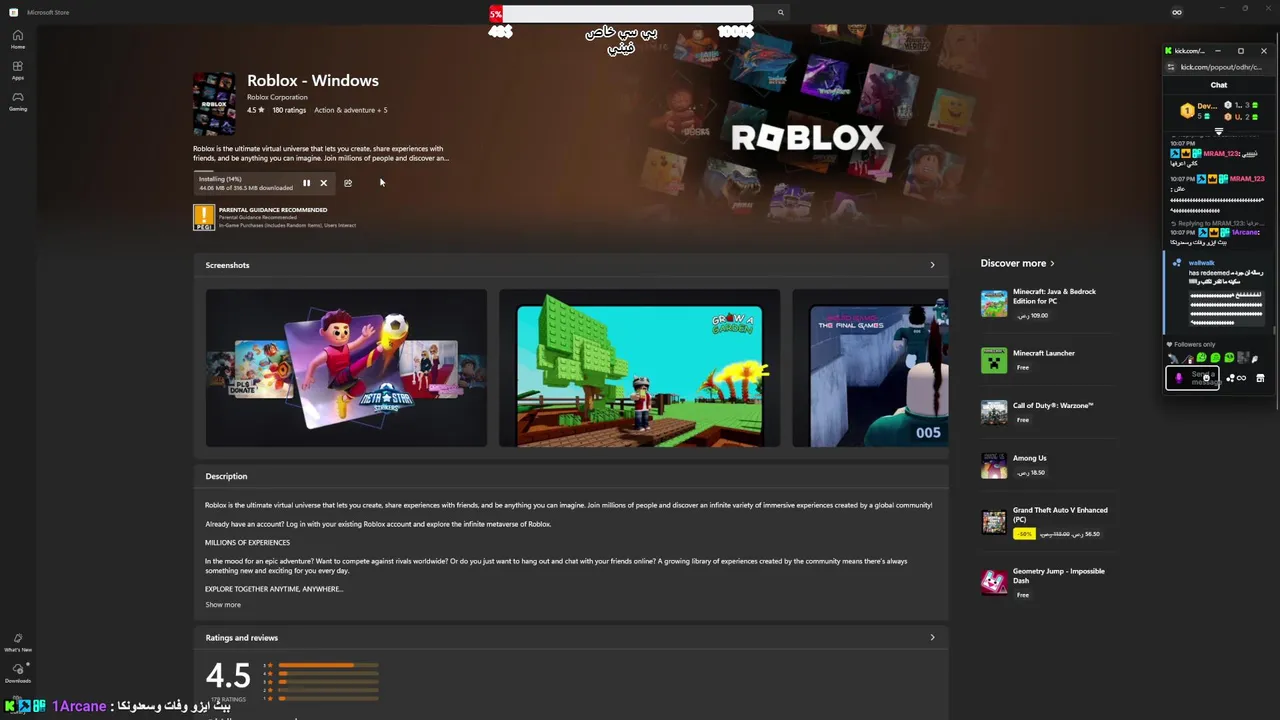
Task: Open What's New in the sidebar
Action: [x=18, y=642]
